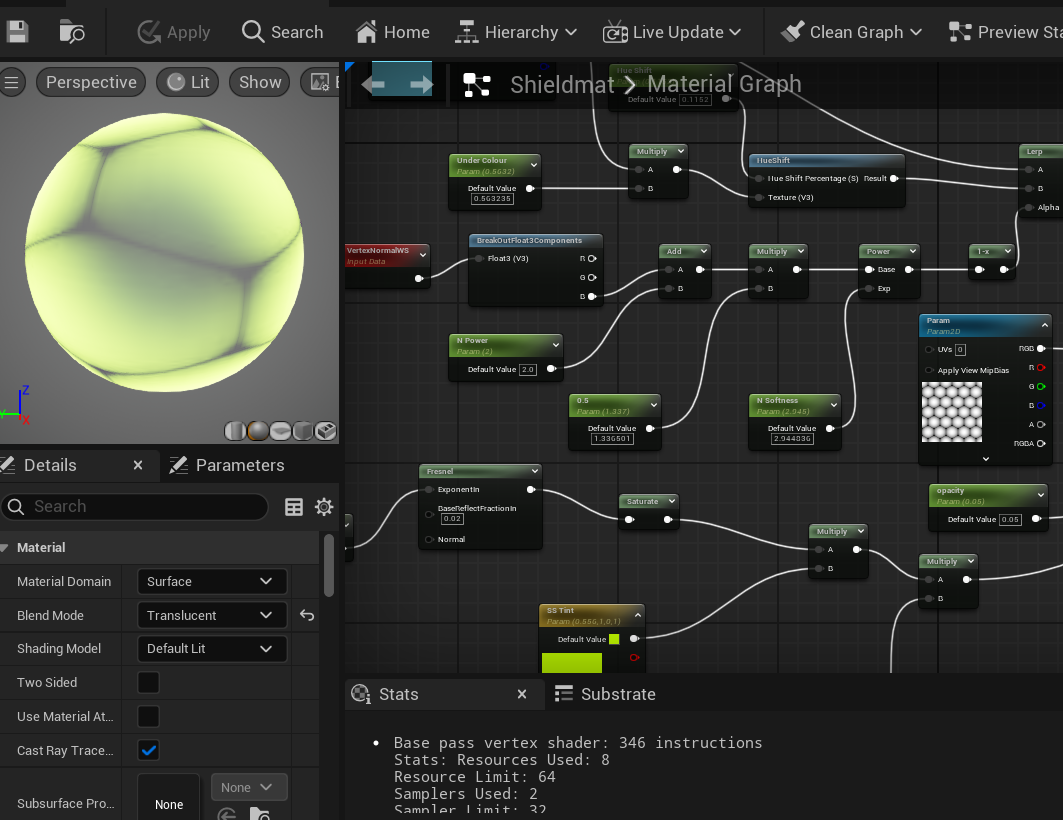Edit opacity default value 0.05

[x=1010, y=519]
